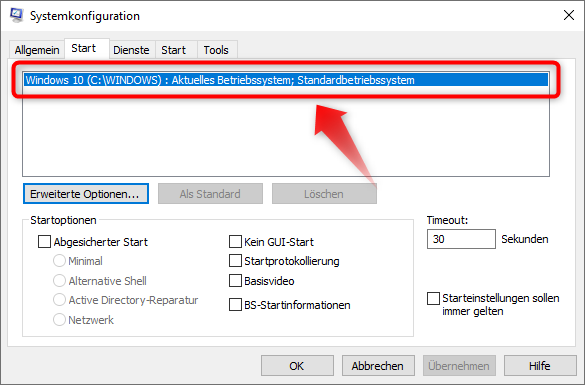Check Starteinstellungen sollen immer gelten
The height and width of the screenshot is (385, 585).
click(x=433, y=298)
